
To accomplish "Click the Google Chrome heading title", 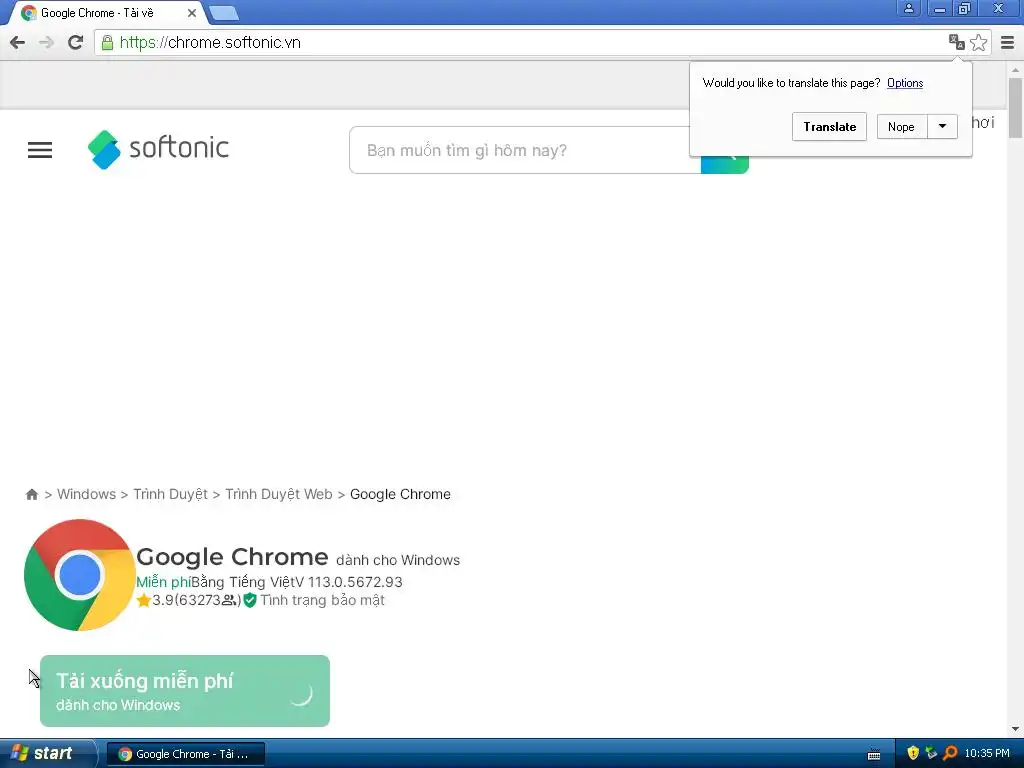I will (232, 557).
